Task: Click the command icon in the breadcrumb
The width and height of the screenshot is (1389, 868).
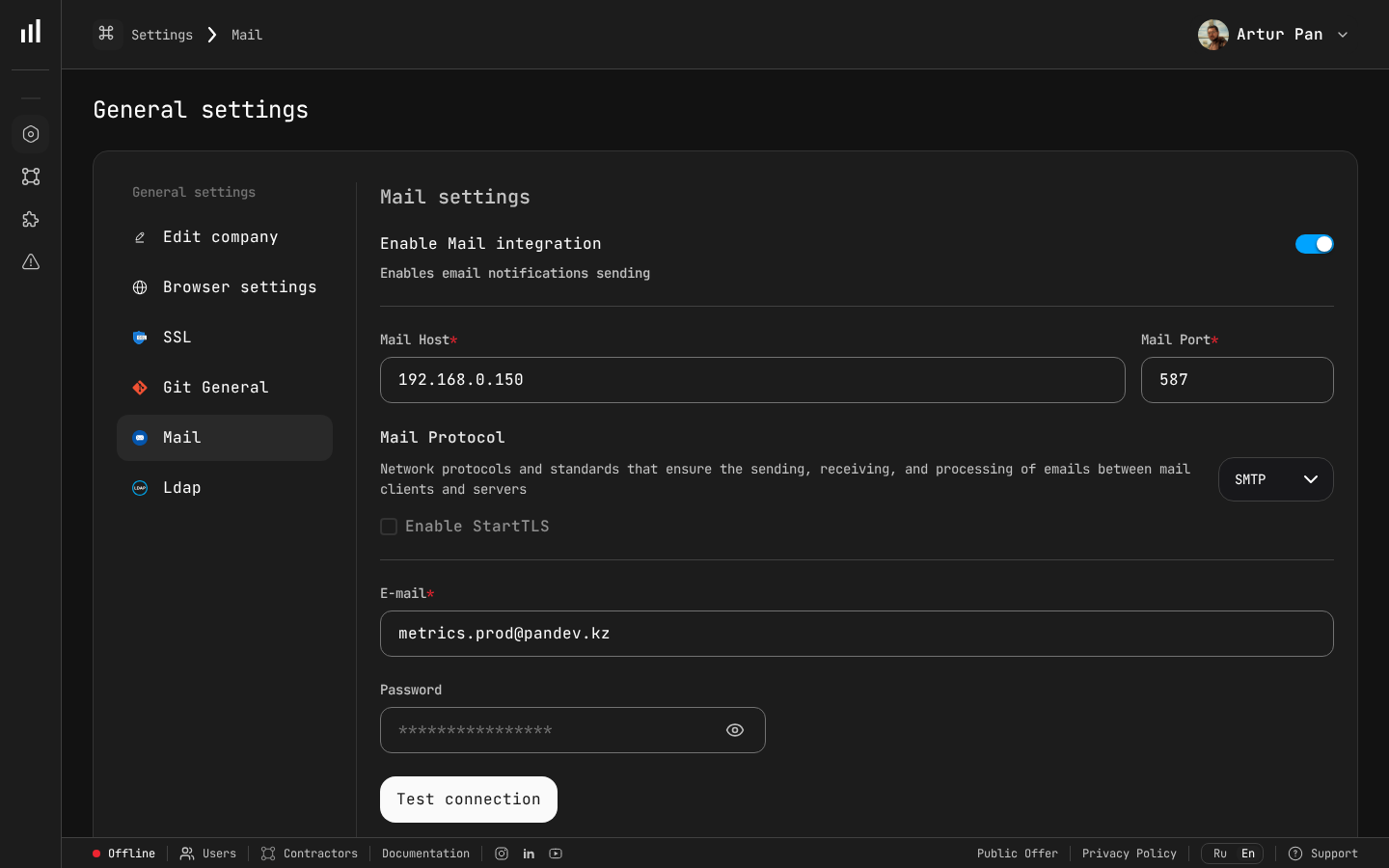Action: [107, 34]
